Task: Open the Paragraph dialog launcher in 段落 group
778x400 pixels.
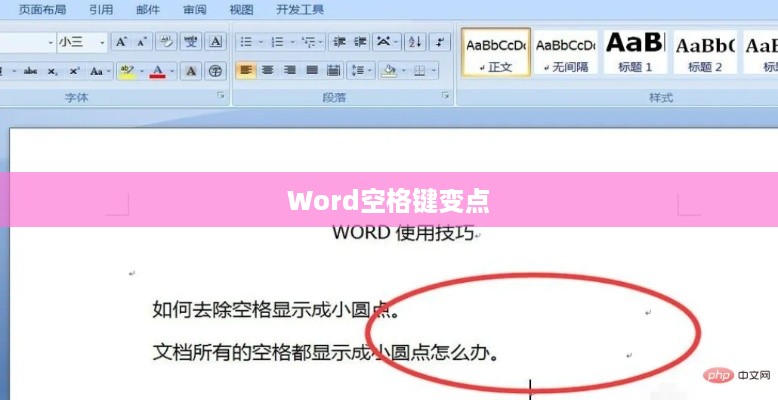Action: point(446,95)
